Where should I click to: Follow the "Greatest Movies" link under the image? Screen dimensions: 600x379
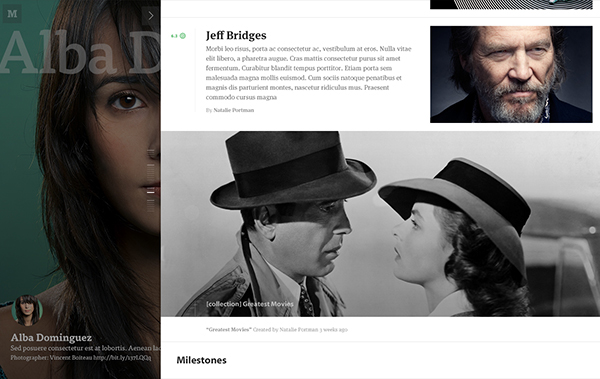(228, 330)
